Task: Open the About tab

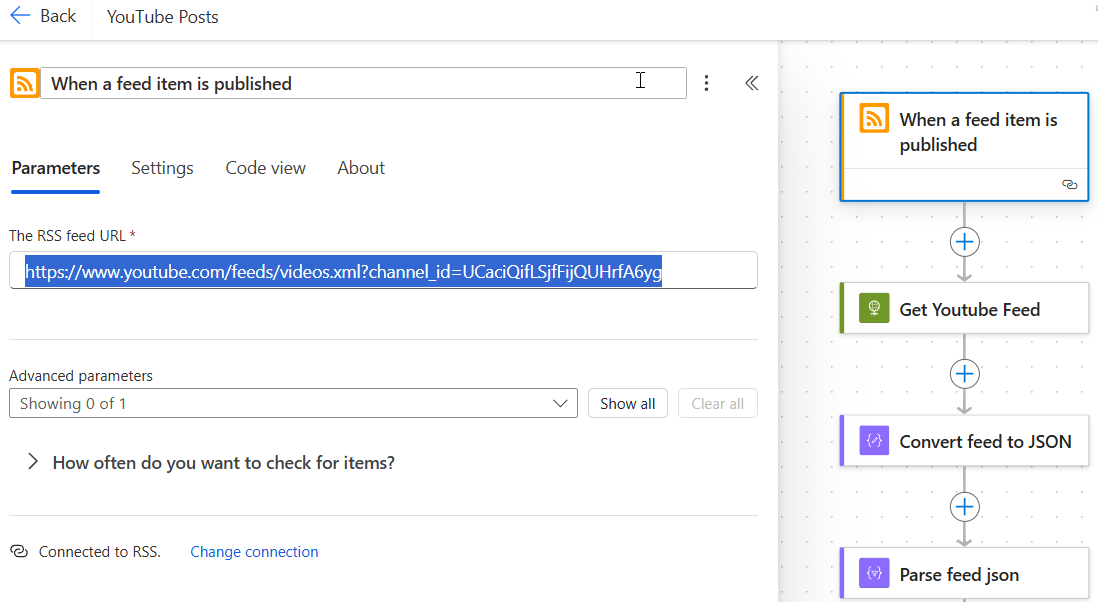Action: (361, 168)
